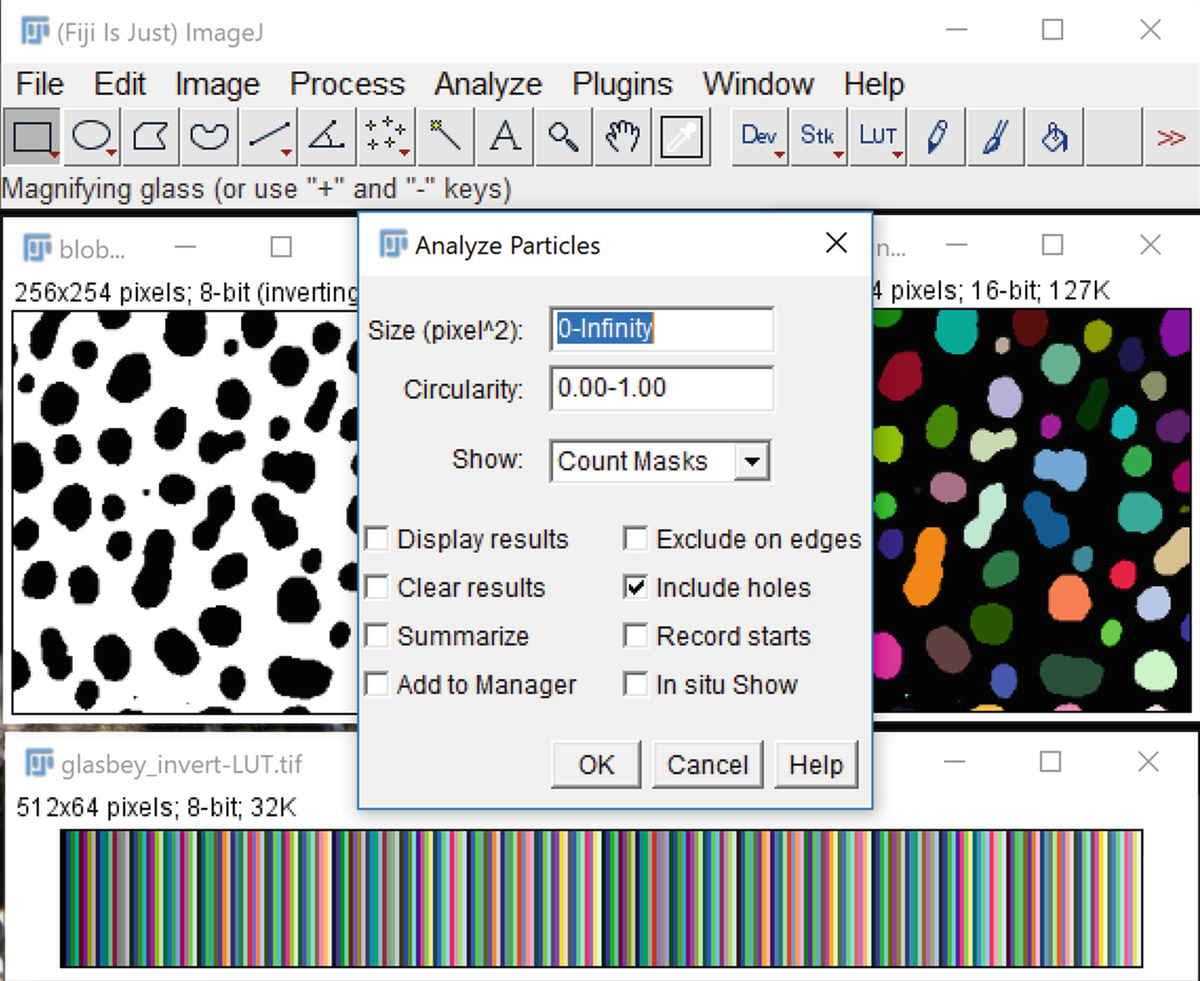The image size is (1200, 981).
Task: Open the Analyze menu
Action: (487, 84)
